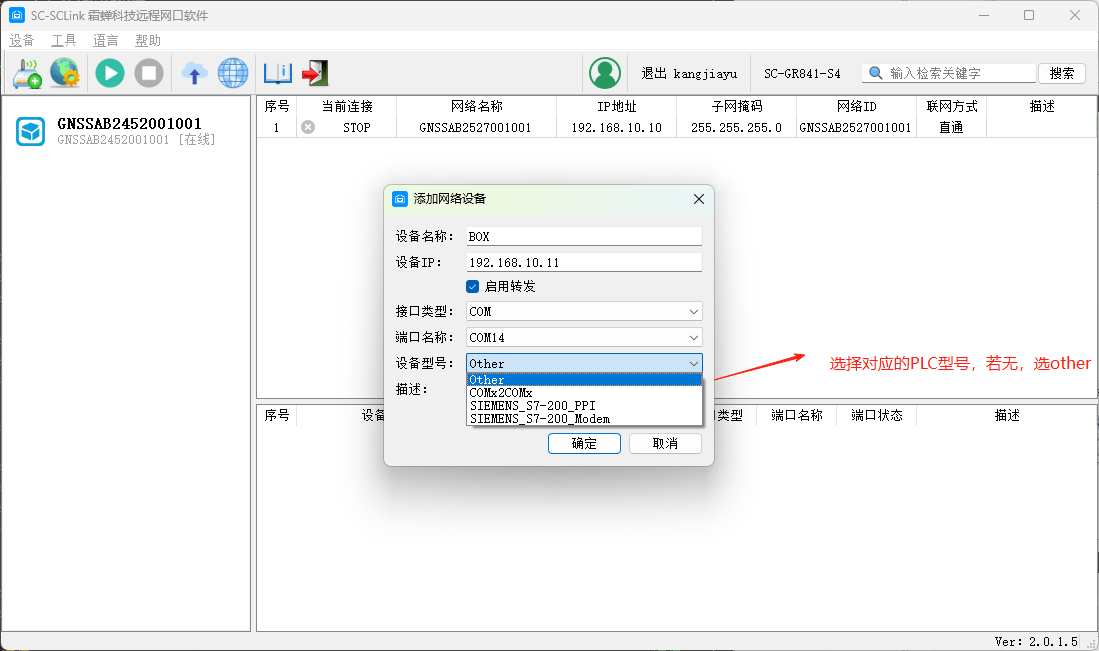Image resolution: width=1099 pixels, height=651 pixels.
Task: Click the 网络ID column header
Action: point(856,107)
